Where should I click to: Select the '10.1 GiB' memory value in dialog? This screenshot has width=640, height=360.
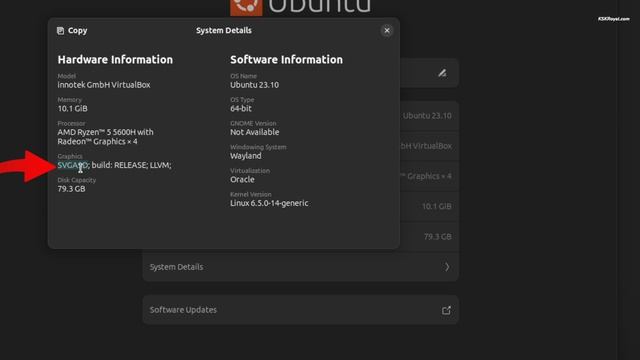click(72, 109)
